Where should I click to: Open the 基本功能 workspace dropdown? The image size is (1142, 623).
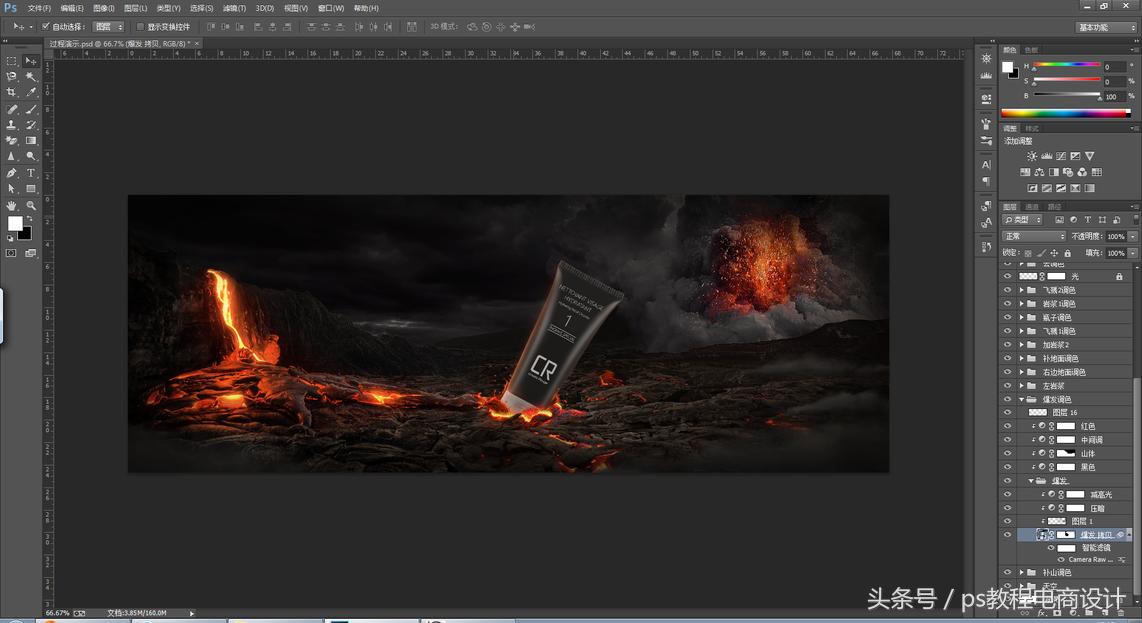(x=1106, y=27)
